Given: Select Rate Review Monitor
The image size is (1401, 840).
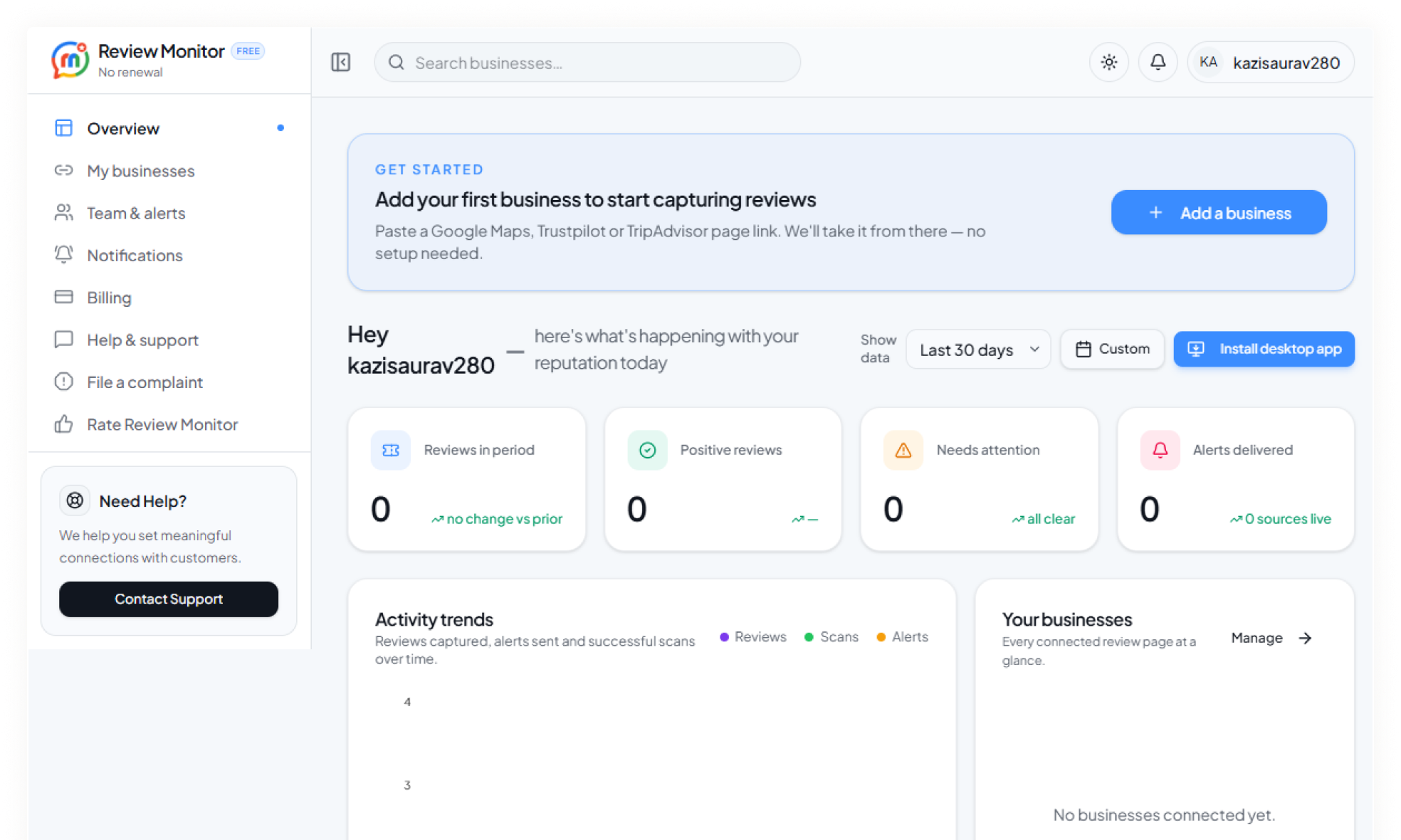Looking at the screenshot, I should (169, 424).
